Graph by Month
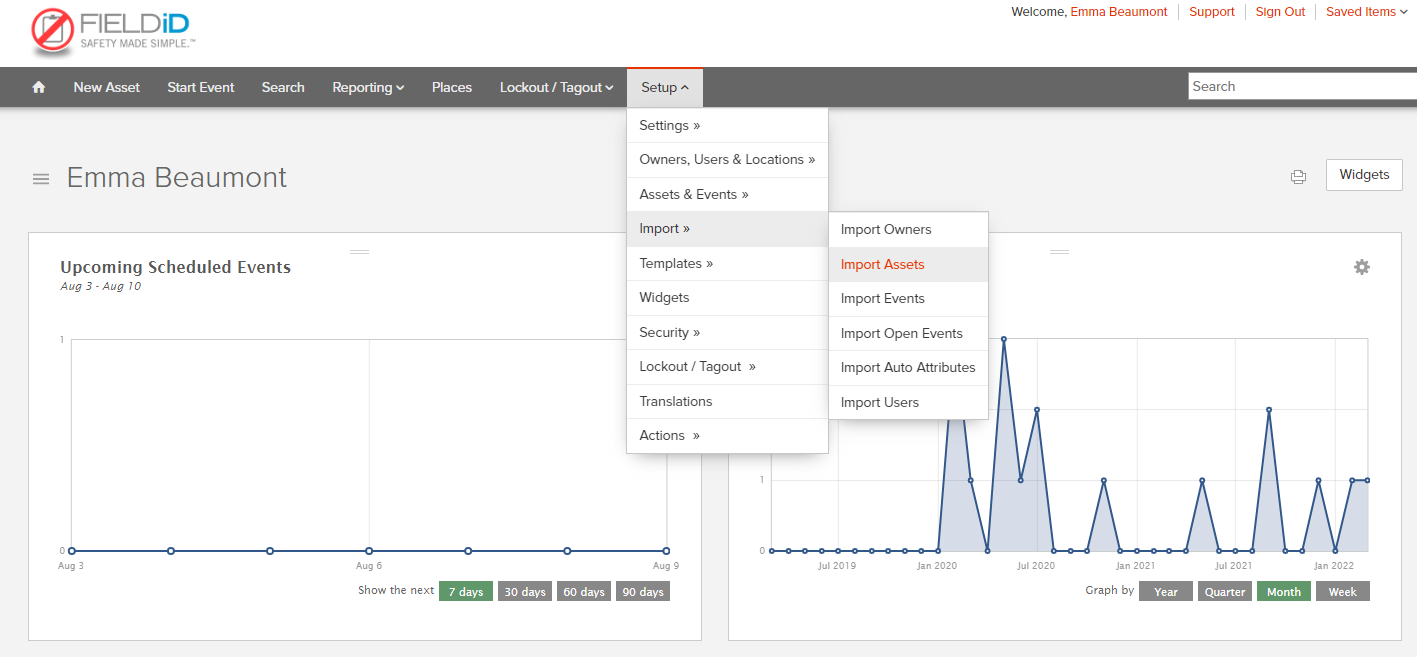The height and width of the screenshot is (657, 1417). click(1284, 592)
